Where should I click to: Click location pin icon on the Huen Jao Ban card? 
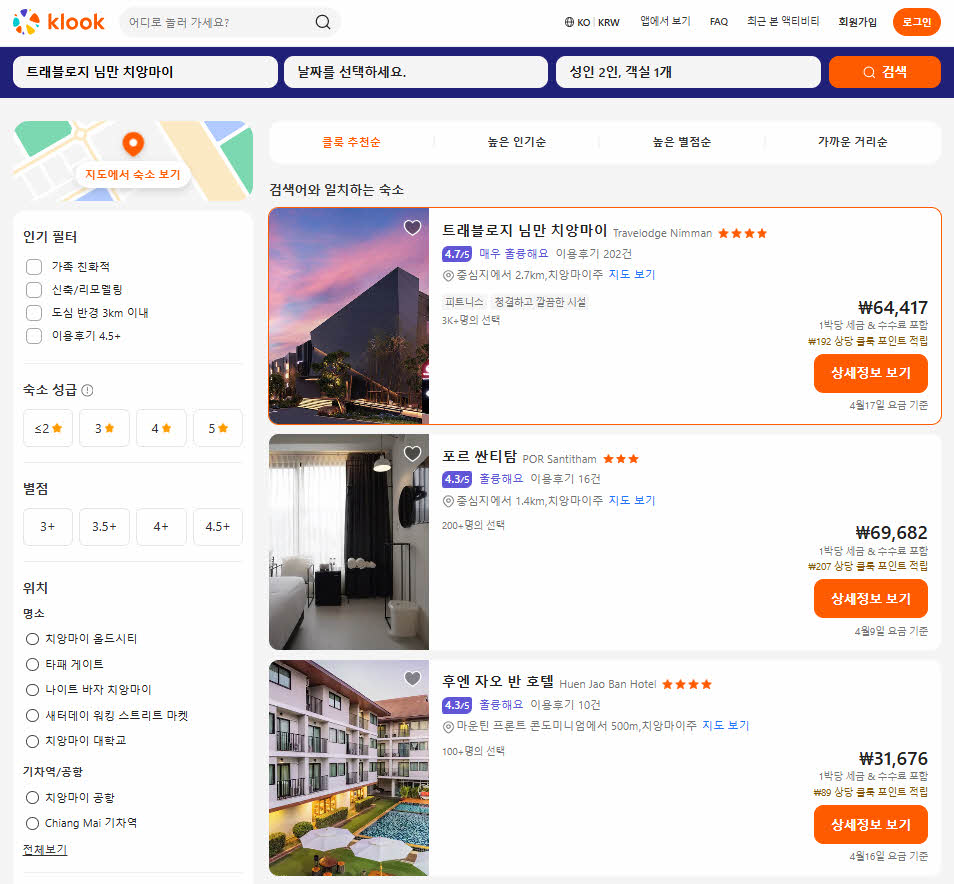(448, 726)
